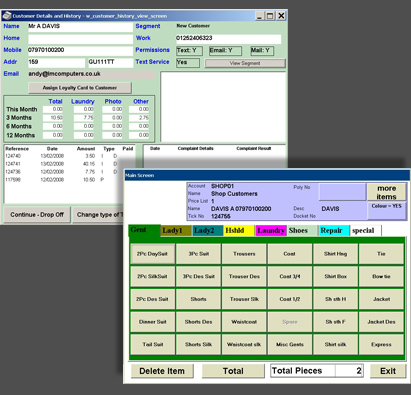Add a Misc Gents item
The height and width of the screenshot is (395, 411).
(x=290, y=345)
